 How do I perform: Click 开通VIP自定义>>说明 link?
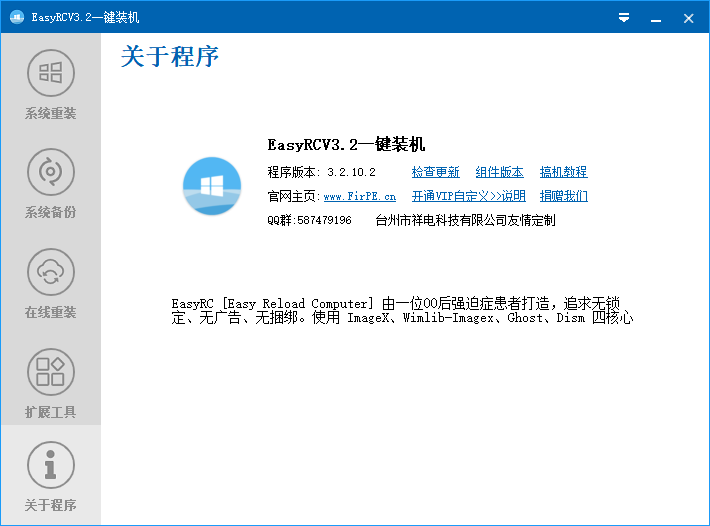click(468, 196)
